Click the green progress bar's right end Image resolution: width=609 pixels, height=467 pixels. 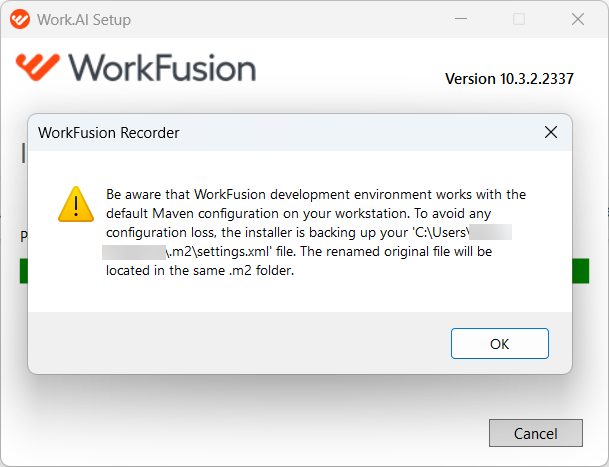tap(581, 271)
